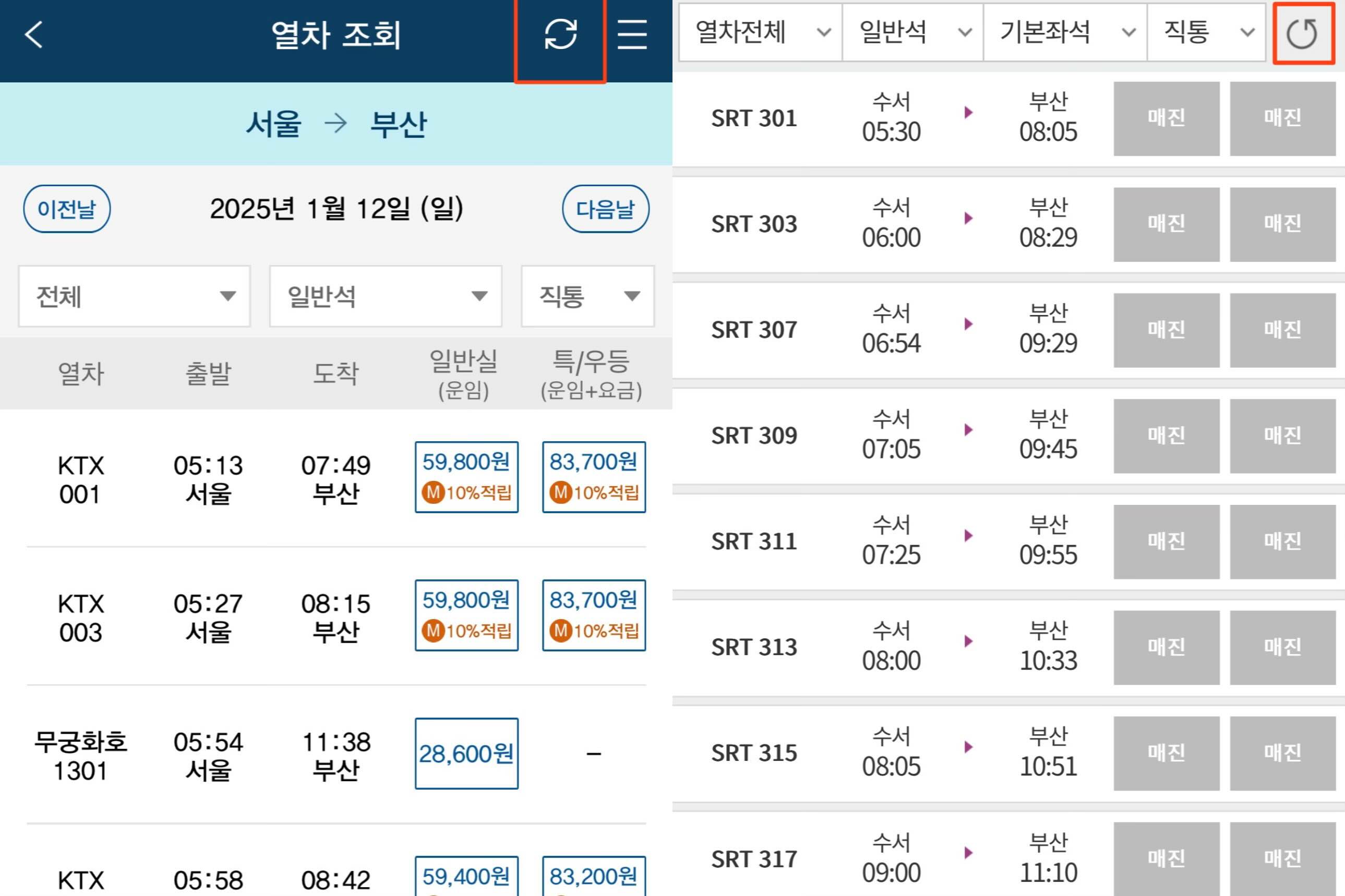Viewport: 1345px width, 896px height.
Task: Click the 특/우등 column header
Action: tap(592, 374)
